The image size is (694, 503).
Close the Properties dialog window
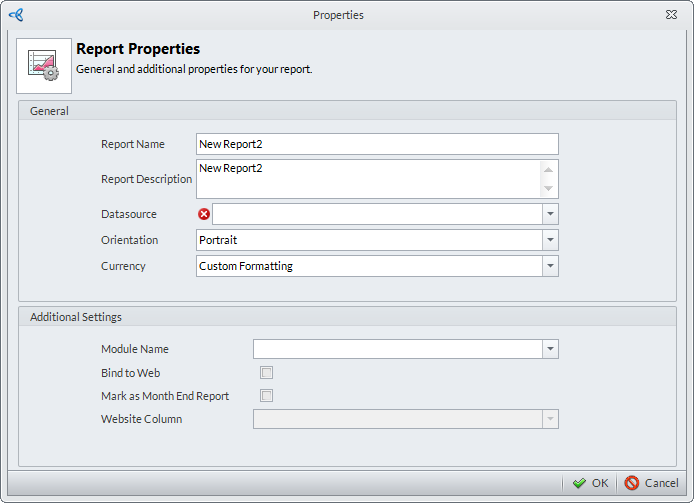coord(671,15)
